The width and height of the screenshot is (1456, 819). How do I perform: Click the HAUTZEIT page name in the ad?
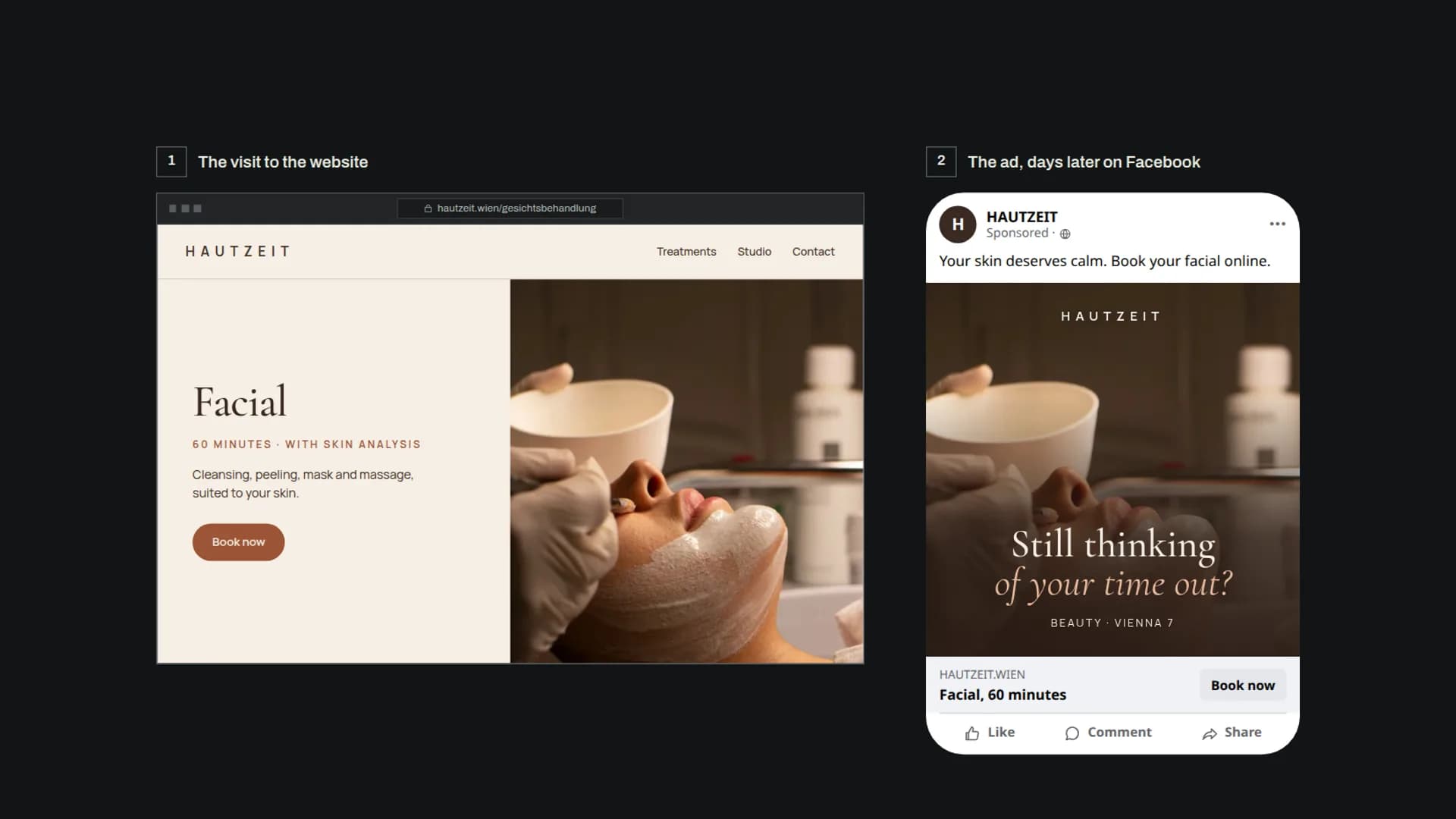coord(1021,217)
